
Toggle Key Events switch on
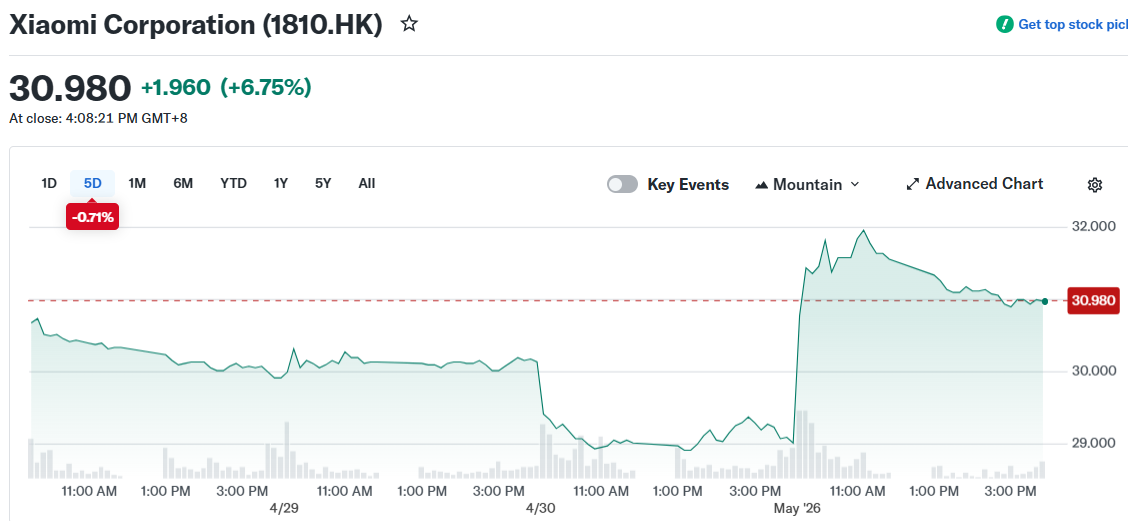point(622,184)
